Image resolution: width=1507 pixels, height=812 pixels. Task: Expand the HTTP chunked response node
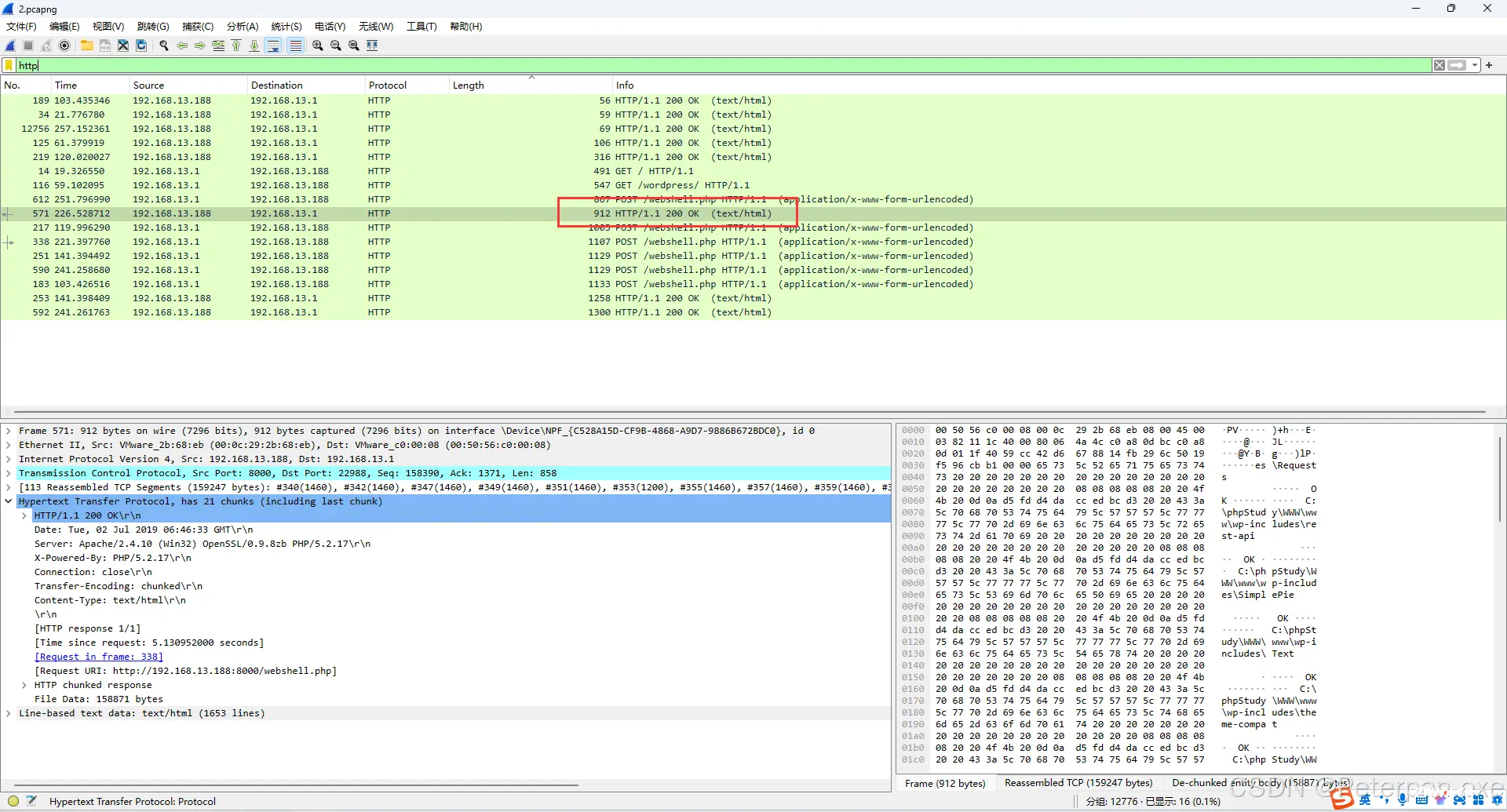(24, 685)
